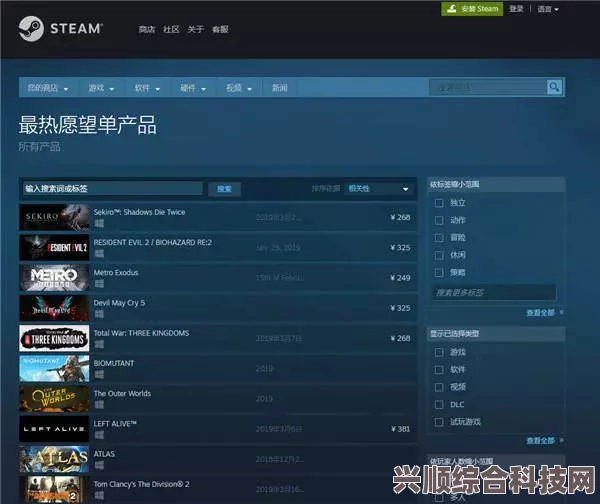
Task: Click the 登录 login link
Action: pyautogui.click(x=516, y=9)
